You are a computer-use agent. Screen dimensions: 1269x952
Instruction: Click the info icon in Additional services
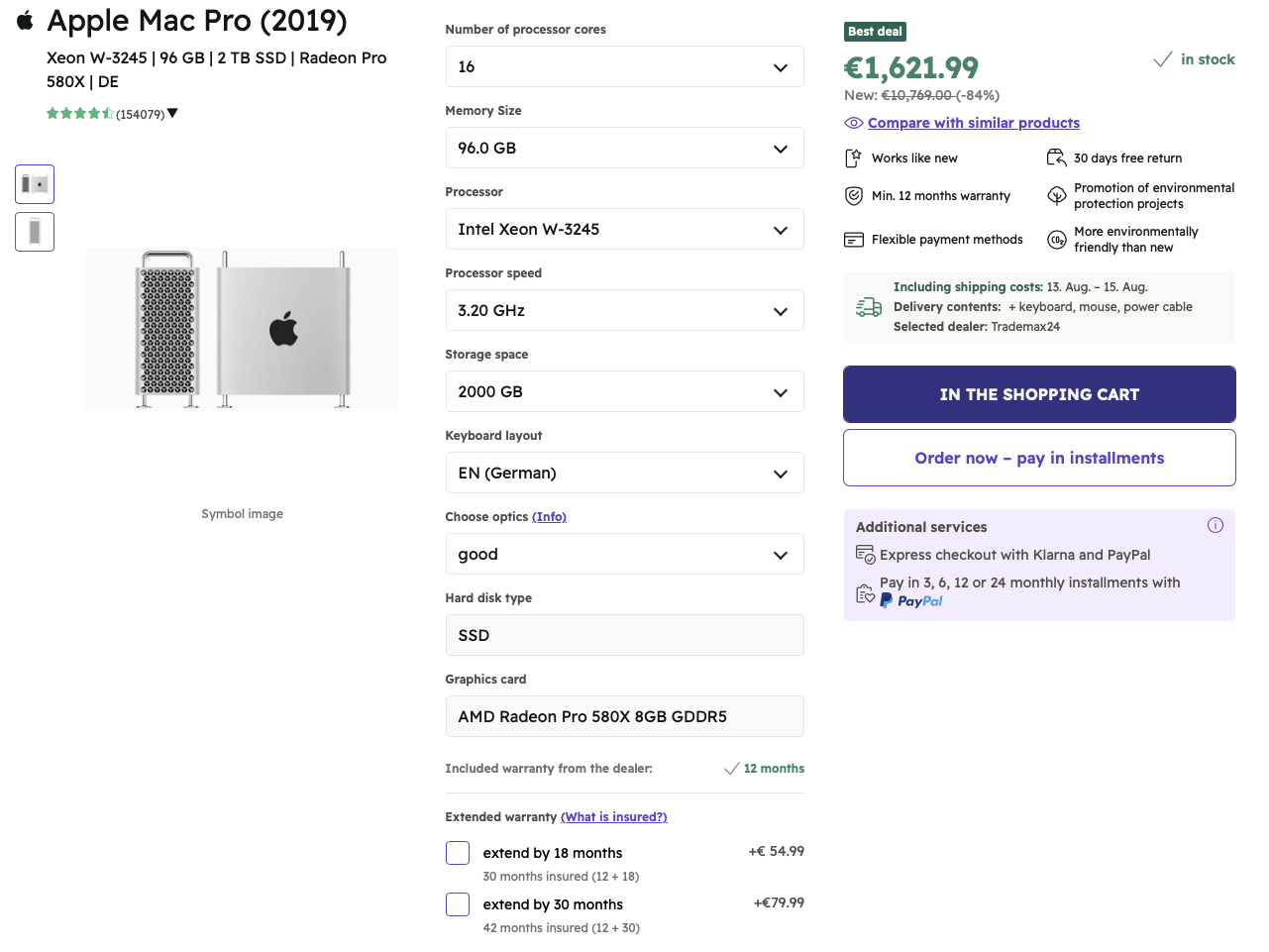click(1215, 525)
